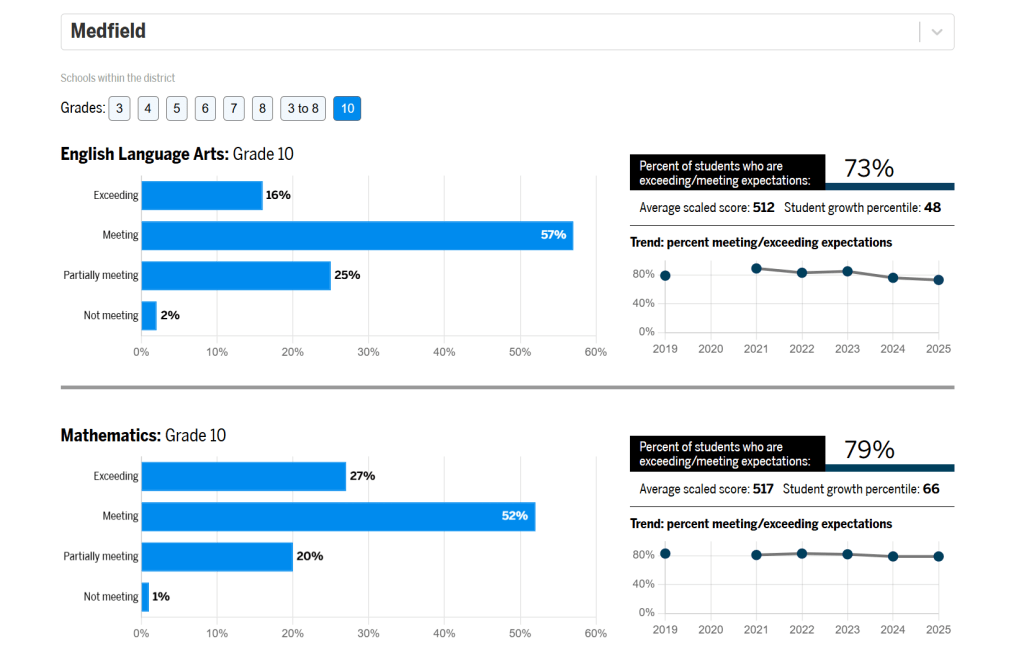
Task: Click the active grade 10 button
Action: coord(347,108)
